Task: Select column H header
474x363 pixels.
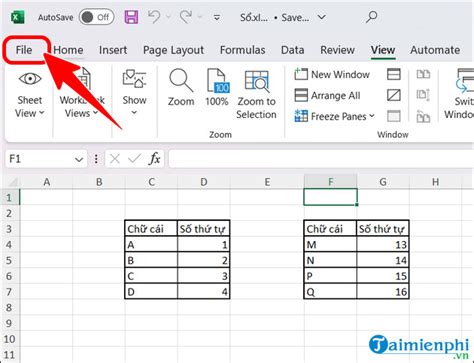Action: click(435, 182)
